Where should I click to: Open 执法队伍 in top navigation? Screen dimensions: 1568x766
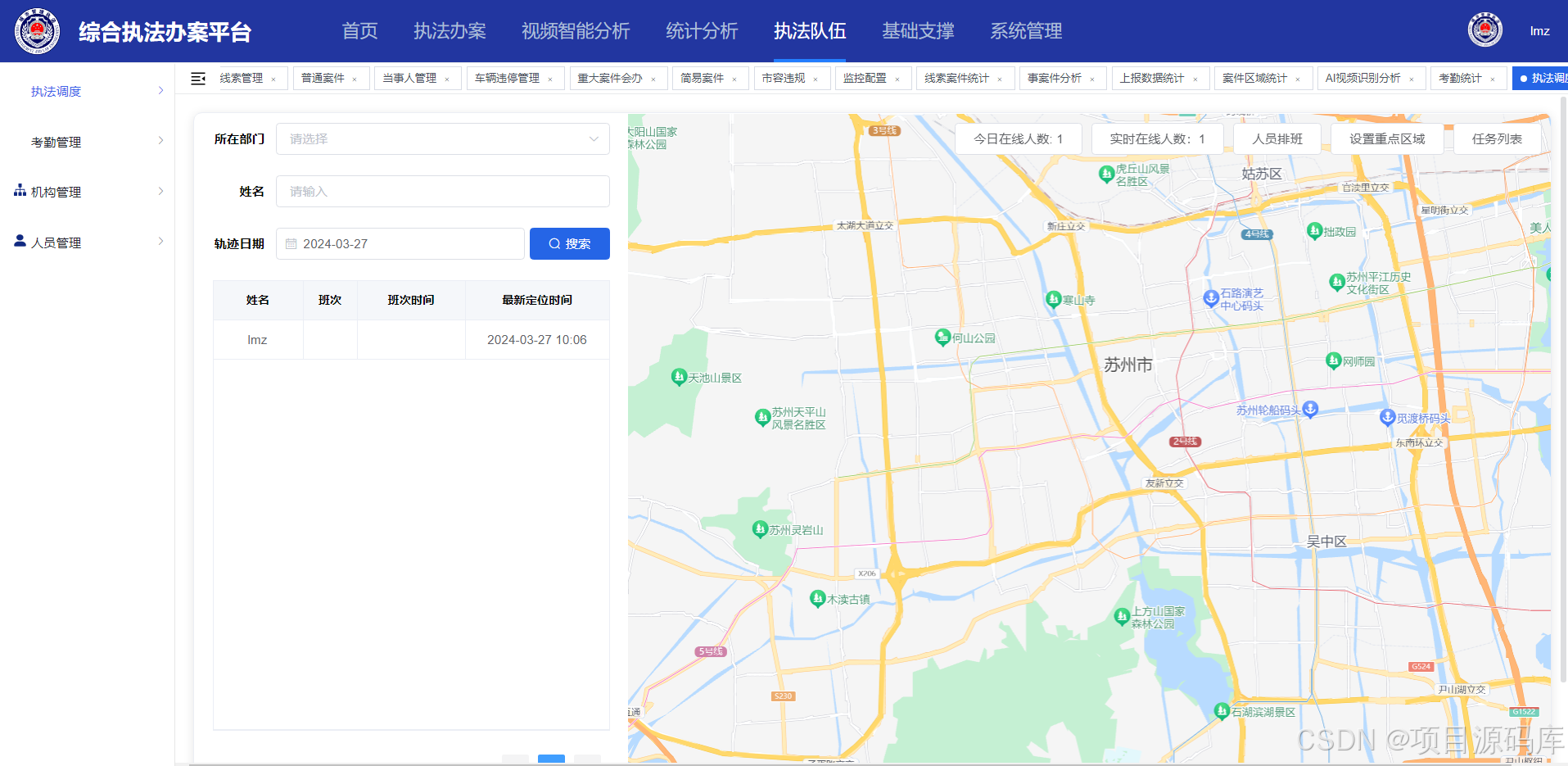(x=810, y=31)
